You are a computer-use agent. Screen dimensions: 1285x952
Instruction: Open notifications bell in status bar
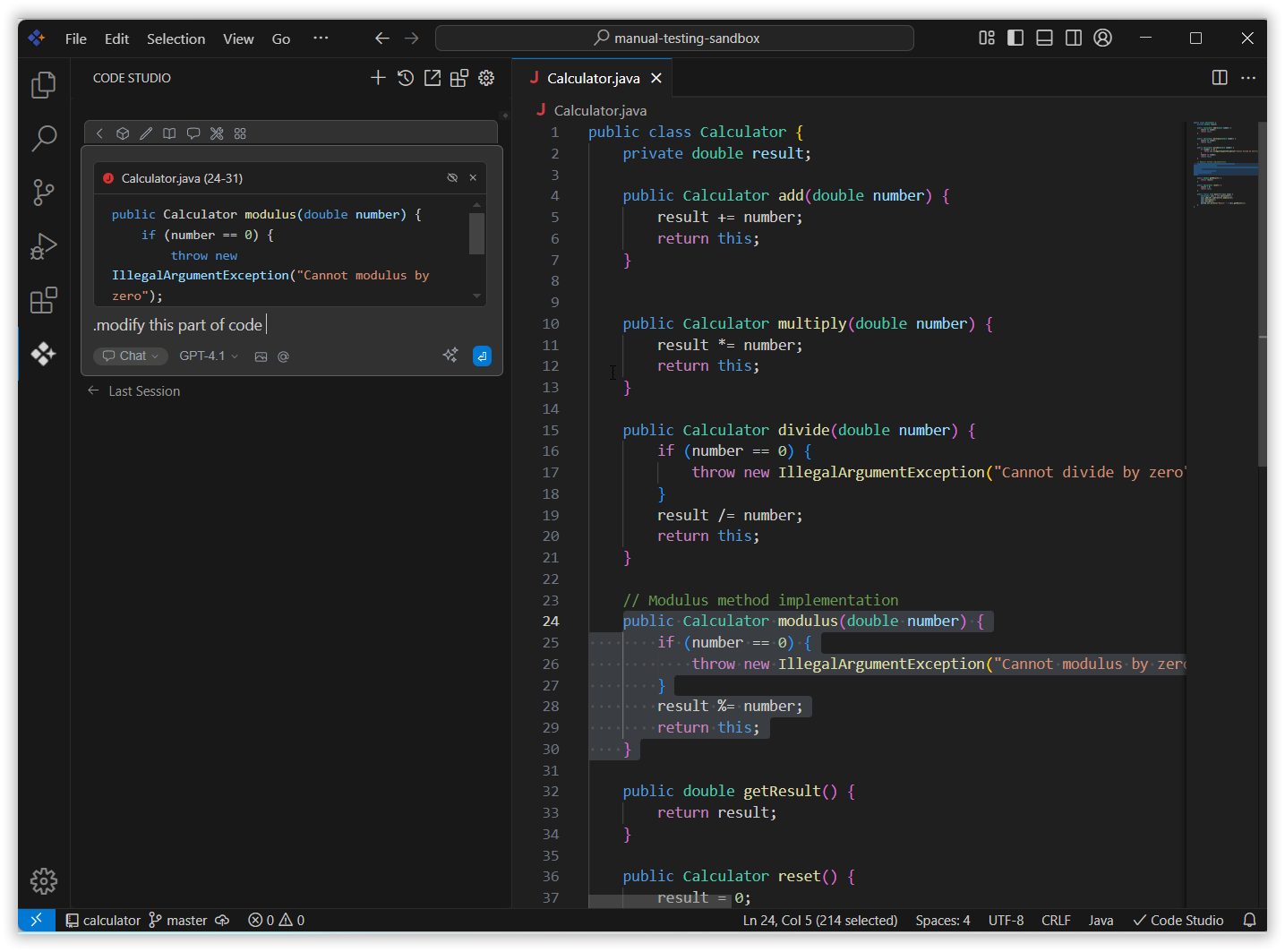coord(1249,920)
